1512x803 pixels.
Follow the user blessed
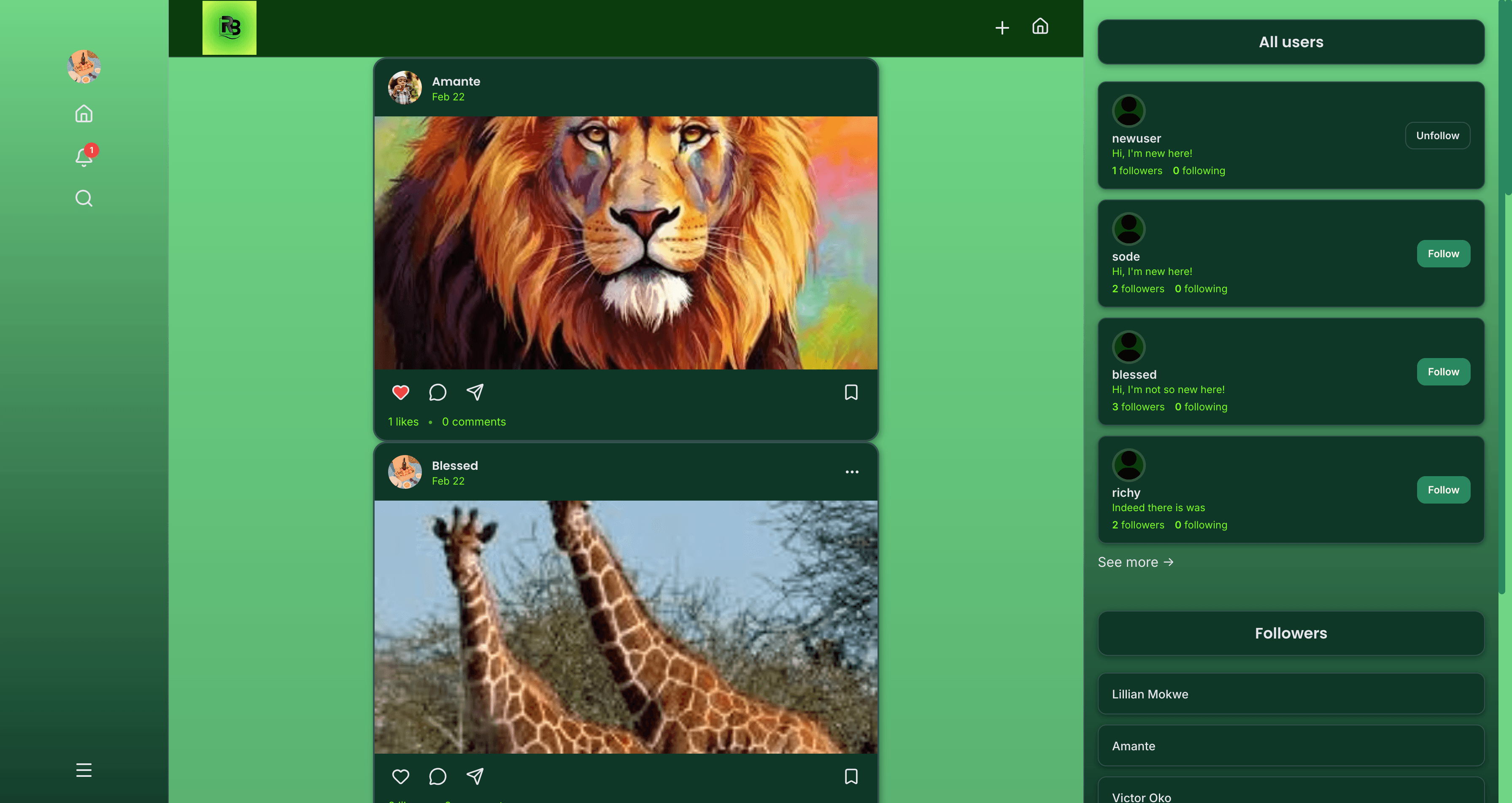pos(1443,372)
